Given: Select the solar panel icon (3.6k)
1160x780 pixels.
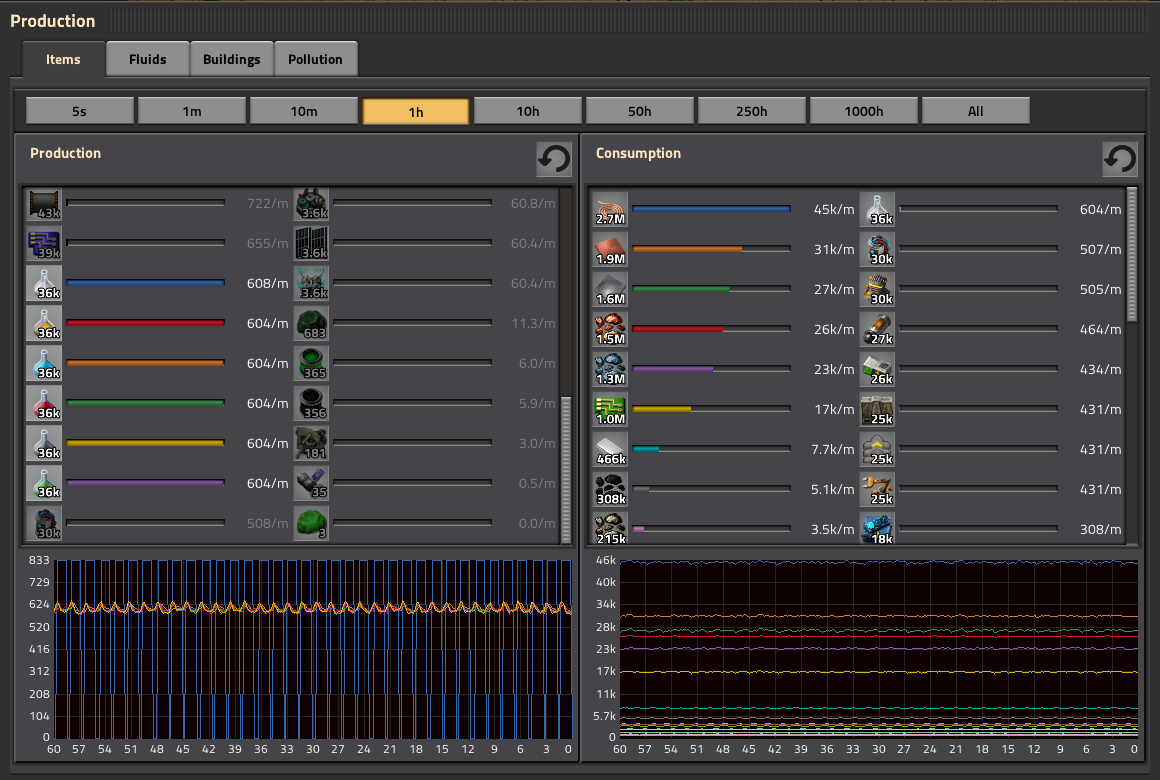Looking at the screenshot, I should (311, 243).
